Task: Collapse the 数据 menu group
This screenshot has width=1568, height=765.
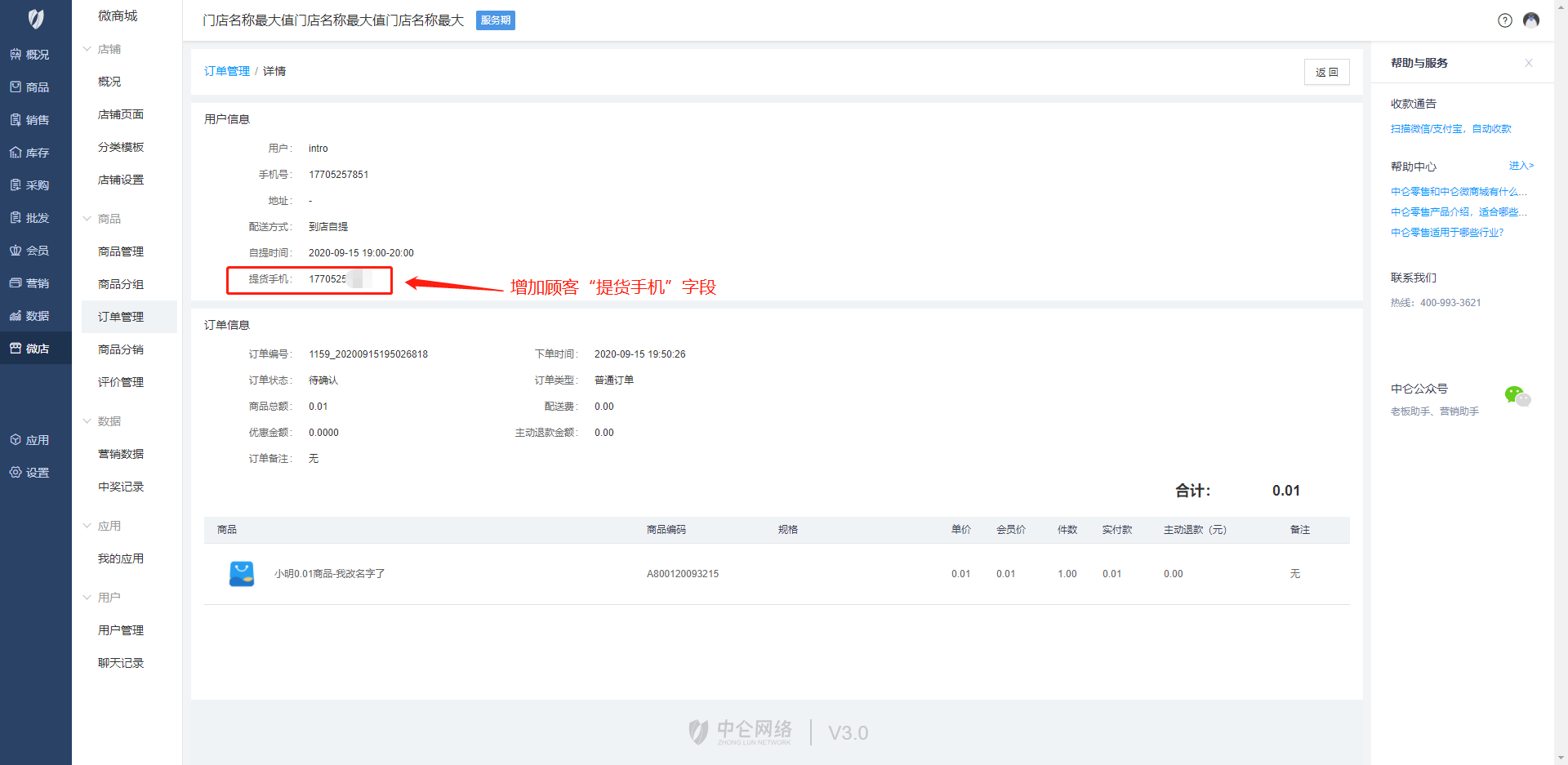Action: click(87, 421)
